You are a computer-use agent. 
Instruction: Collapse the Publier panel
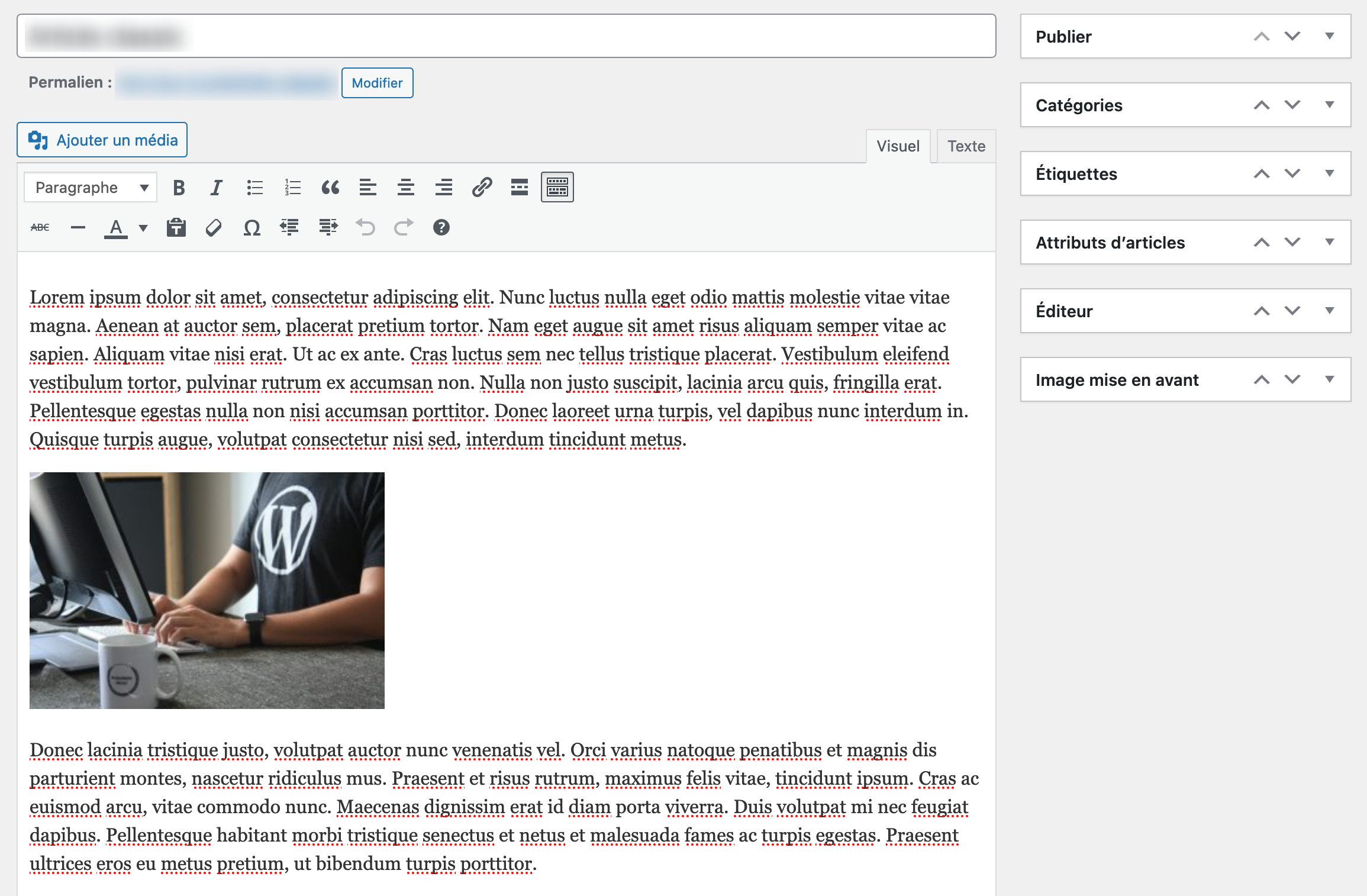(x=1330, y=36)
